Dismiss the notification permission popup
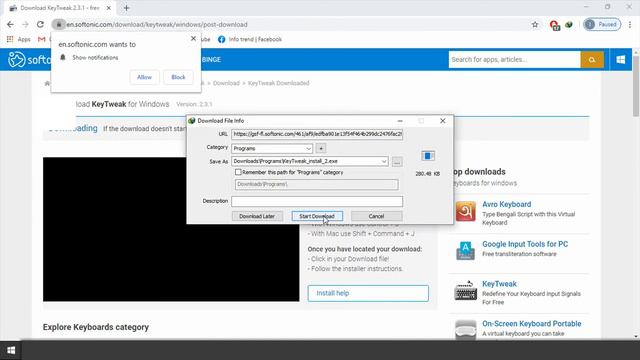The height and width of the screenshot is (360, 640). [193, 38]
